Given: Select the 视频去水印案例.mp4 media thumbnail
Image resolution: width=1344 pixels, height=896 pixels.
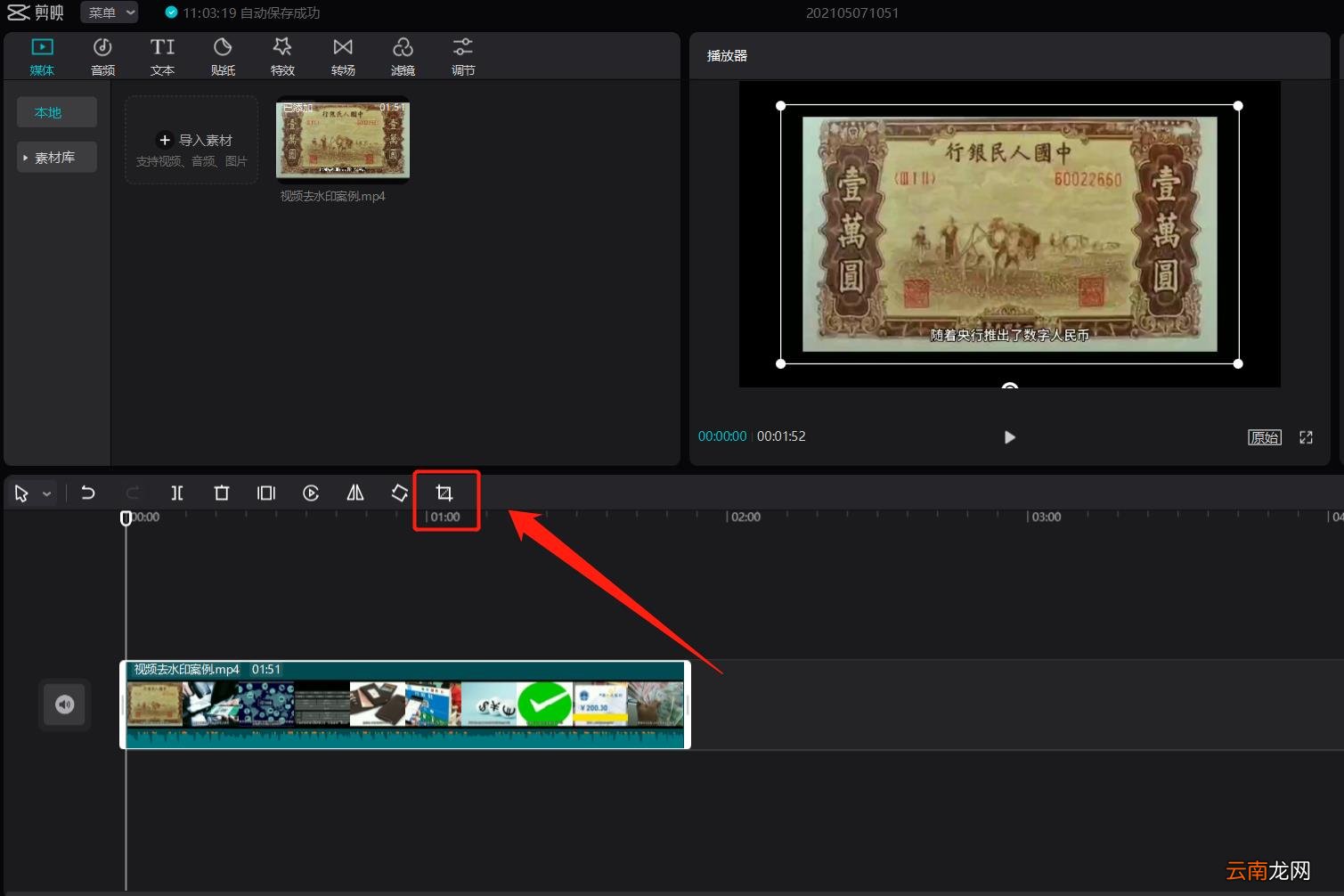Looking at the screenshot, I should (343, 140).
